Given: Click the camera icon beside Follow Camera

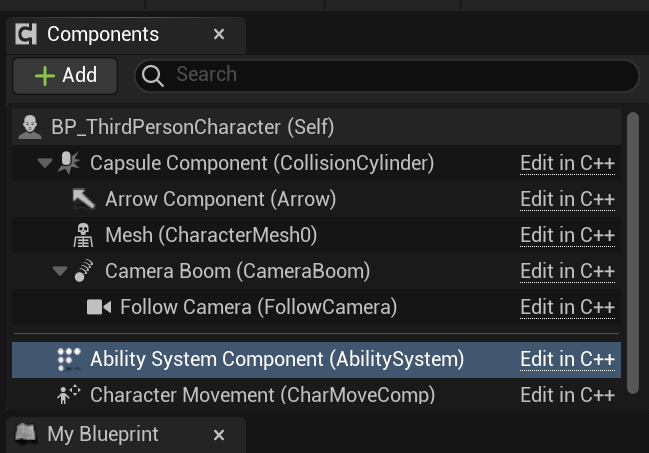Looking at the screenshot, I should tap(99, 307).
